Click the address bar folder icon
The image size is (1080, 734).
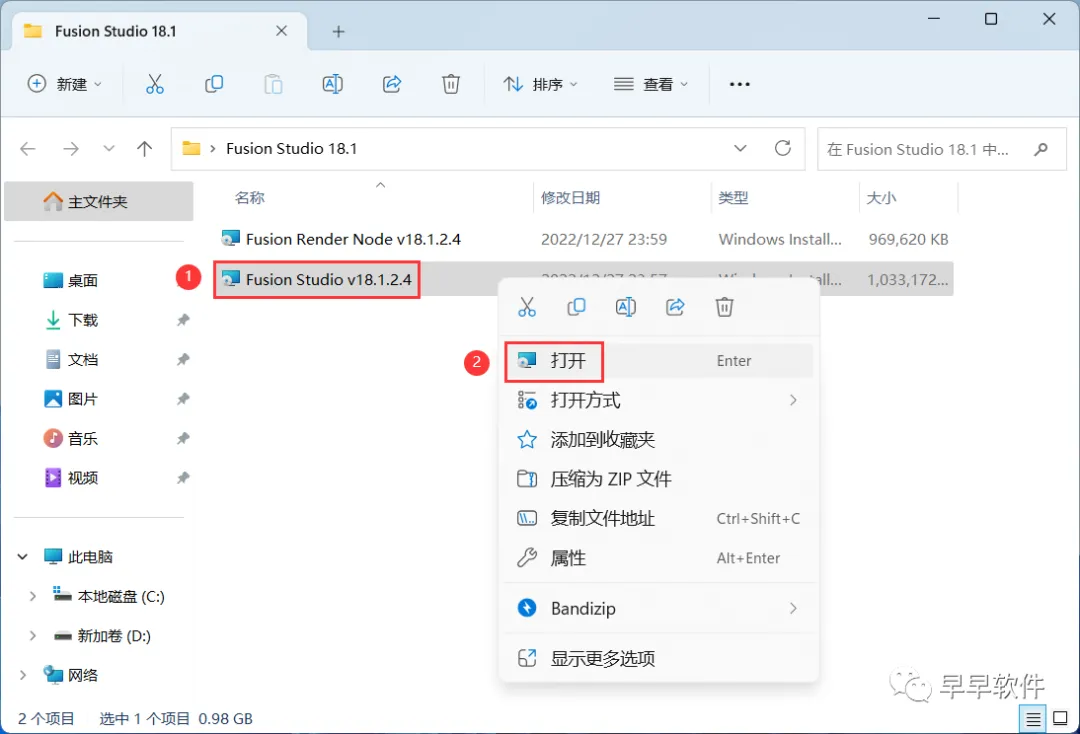pyautogui.click(x=191, y=148)
